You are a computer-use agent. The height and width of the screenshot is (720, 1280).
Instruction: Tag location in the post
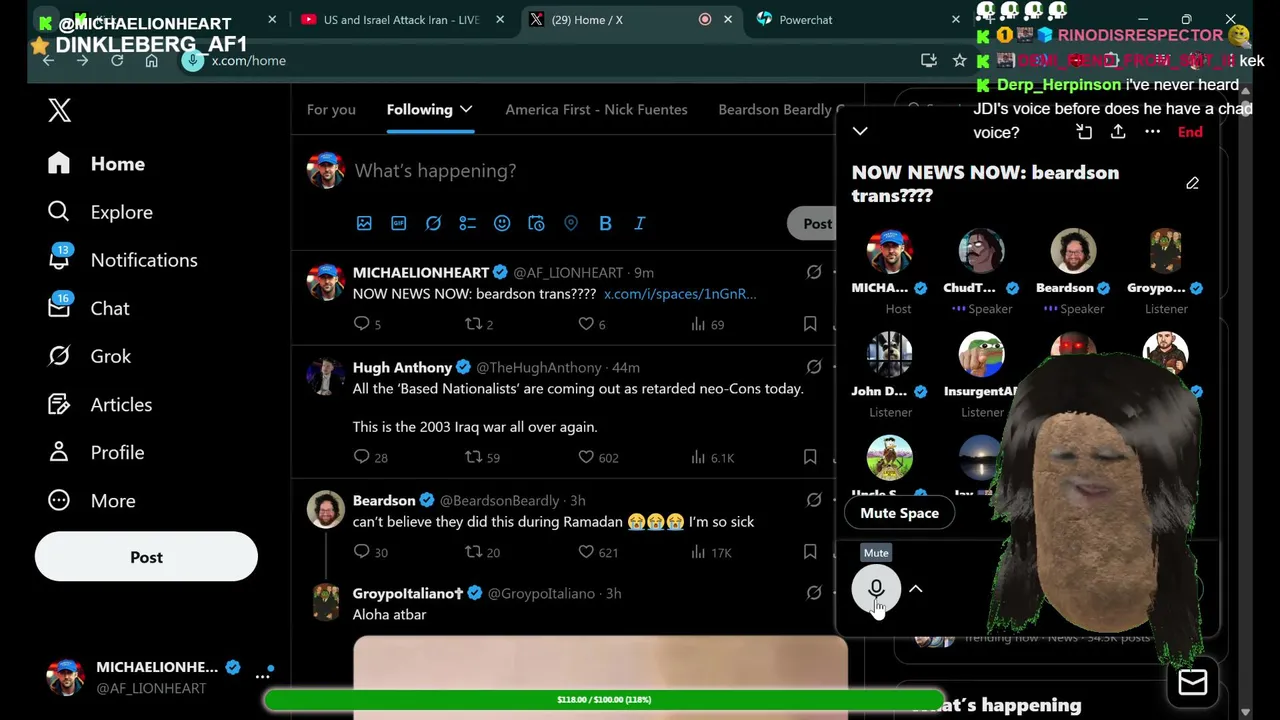[570, 223]
